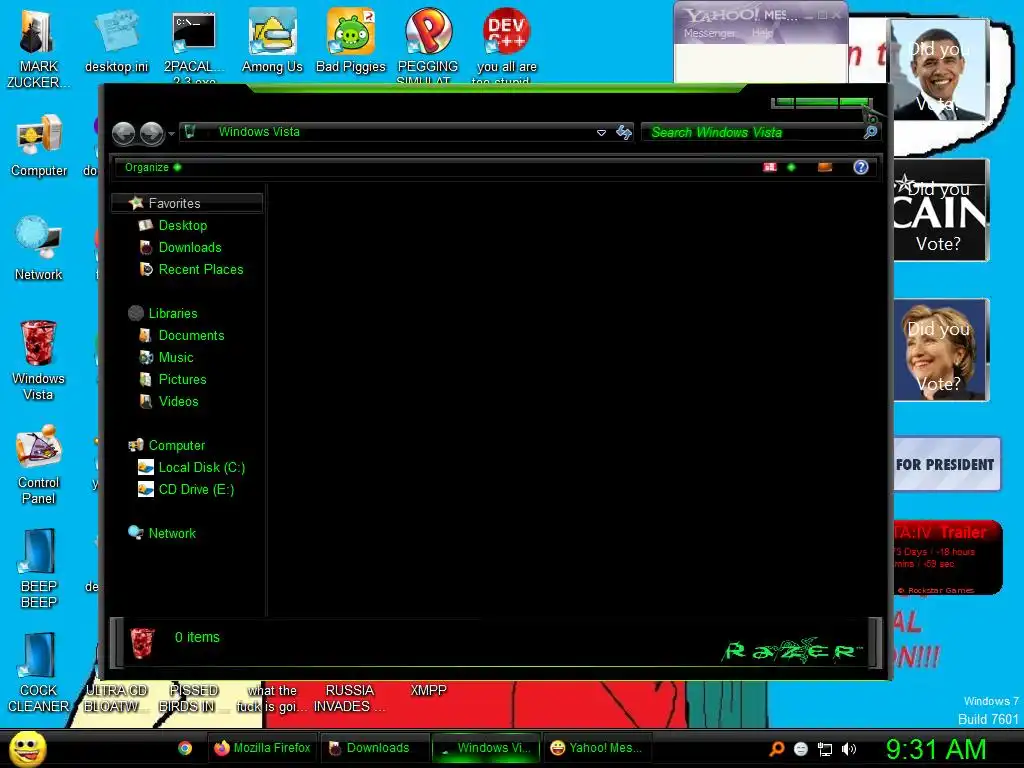Screen dimensions: 1024x768
Task: Open the volume speaker tray icon
Action: (x=848, y=749)
